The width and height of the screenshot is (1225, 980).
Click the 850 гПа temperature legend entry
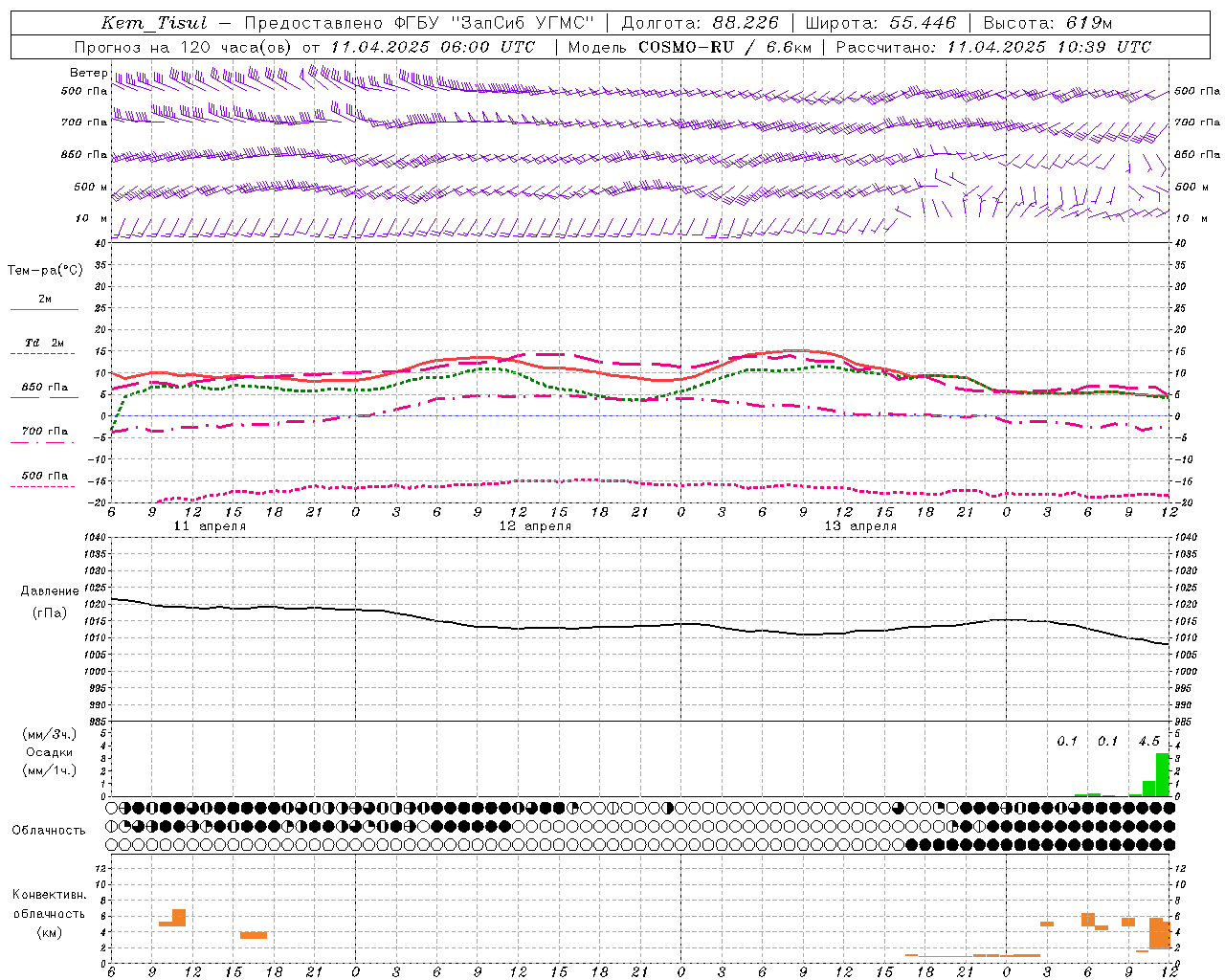pyautogui.click(x=44, y=388)
